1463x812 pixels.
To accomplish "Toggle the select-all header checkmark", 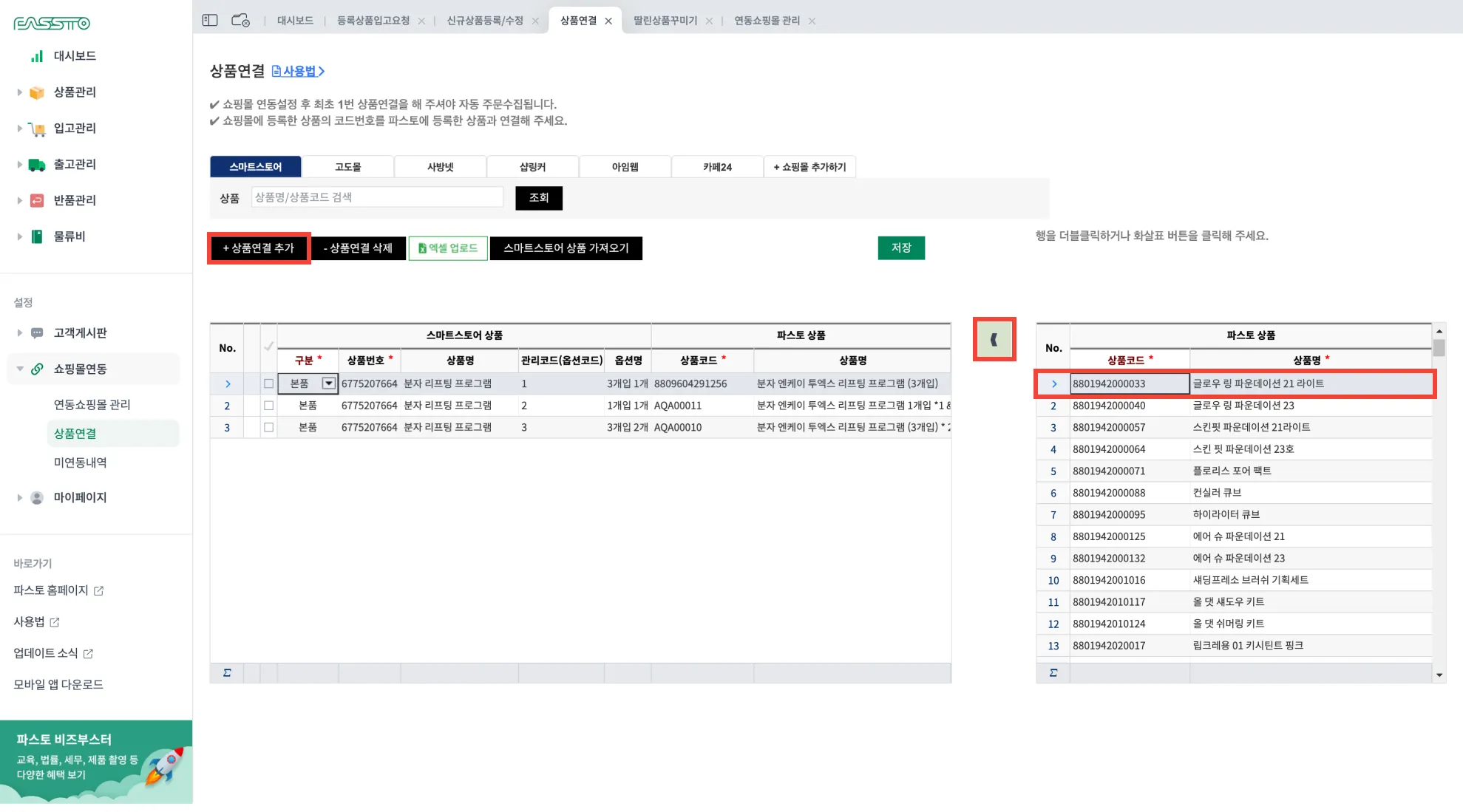I will click(x=268, y=347).
